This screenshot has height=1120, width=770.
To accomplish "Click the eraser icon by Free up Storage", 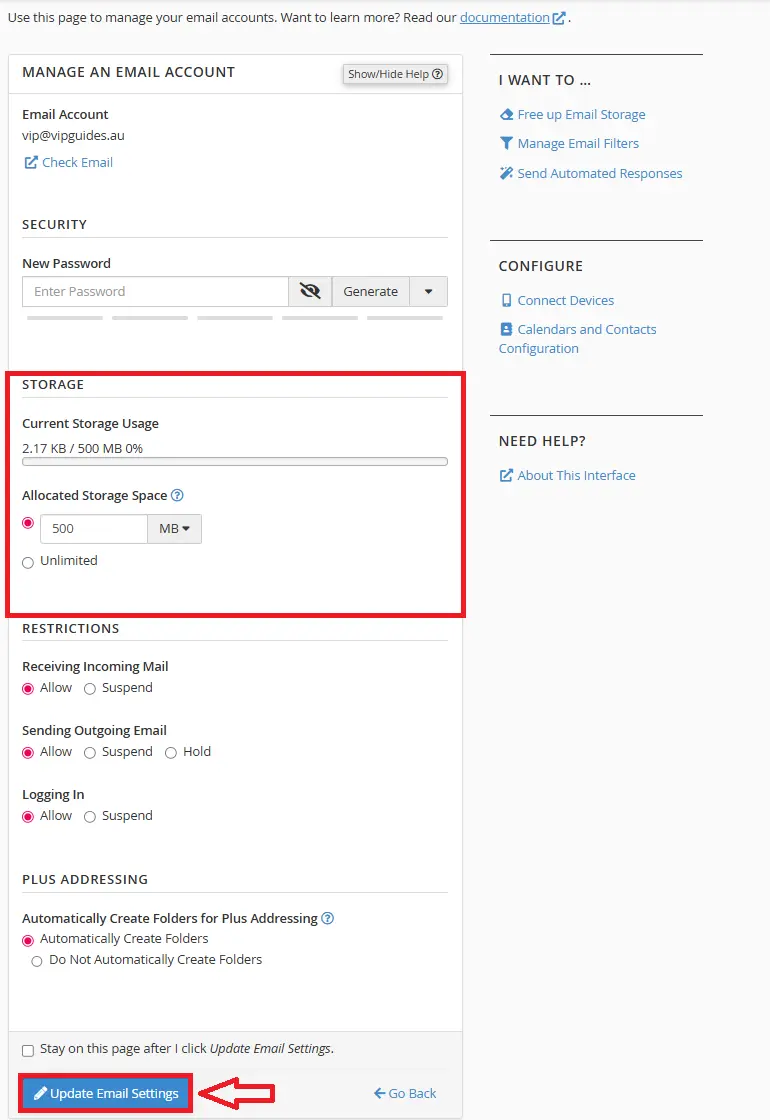I will [506, 114].
